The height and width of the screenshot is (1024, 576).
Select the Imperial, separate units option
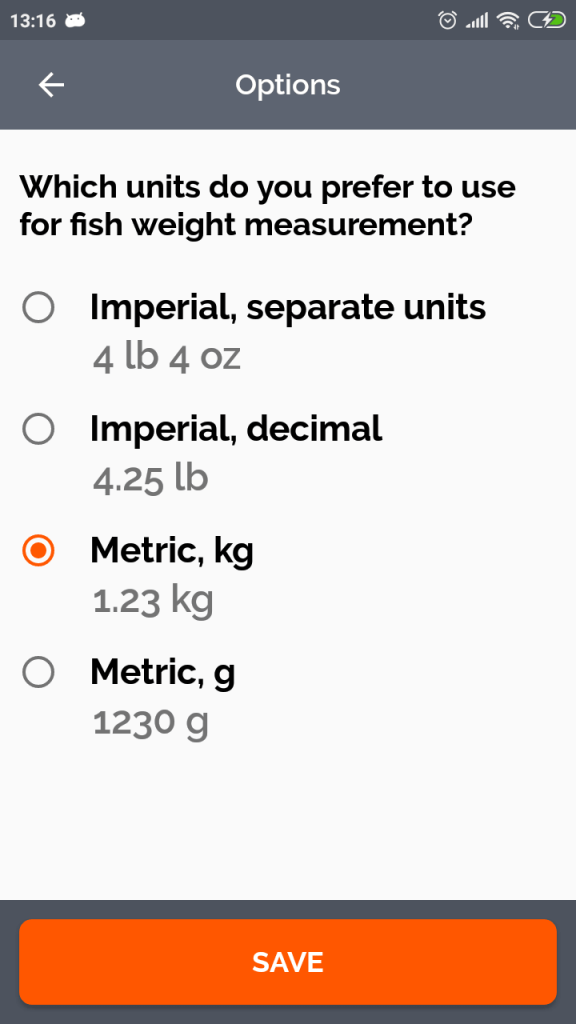[x=38, y=308]
